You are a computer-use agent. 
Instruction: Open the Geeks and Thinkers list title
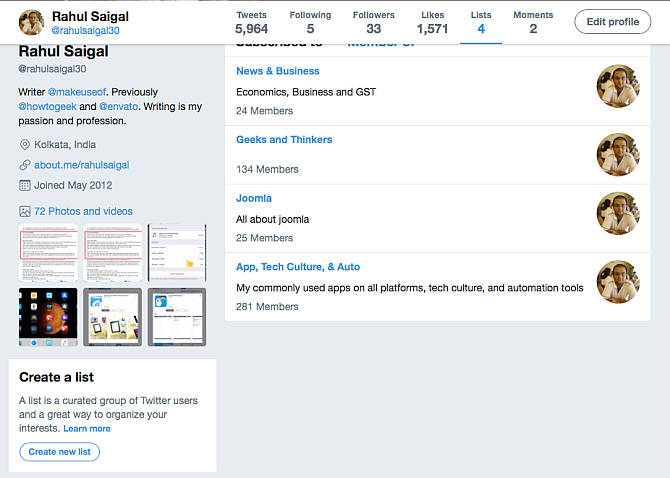coord(284,140)
